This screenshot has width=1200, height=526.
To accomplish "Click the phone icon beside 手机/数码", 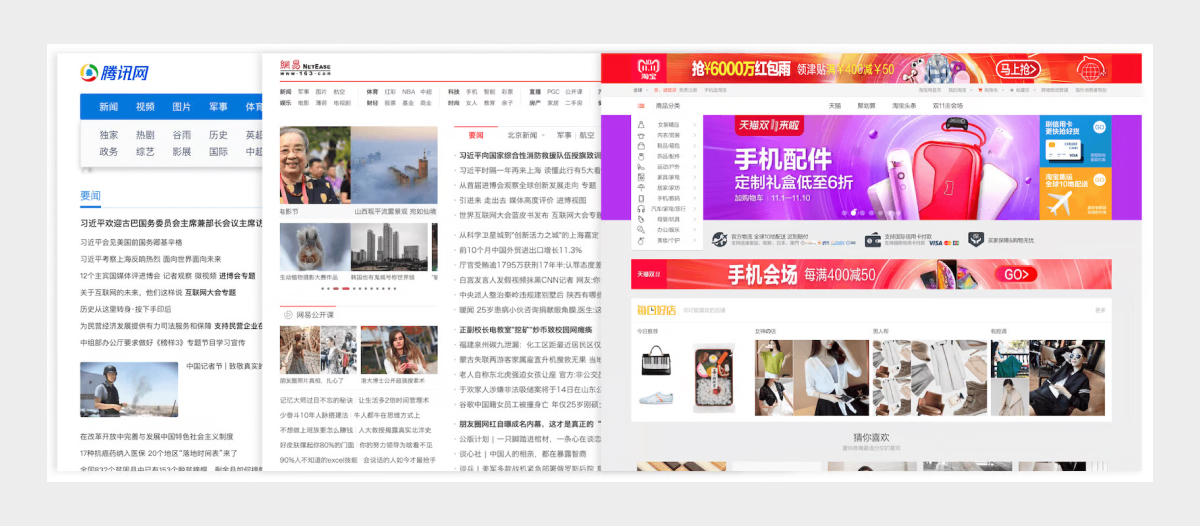I will (x=641, y=198).
